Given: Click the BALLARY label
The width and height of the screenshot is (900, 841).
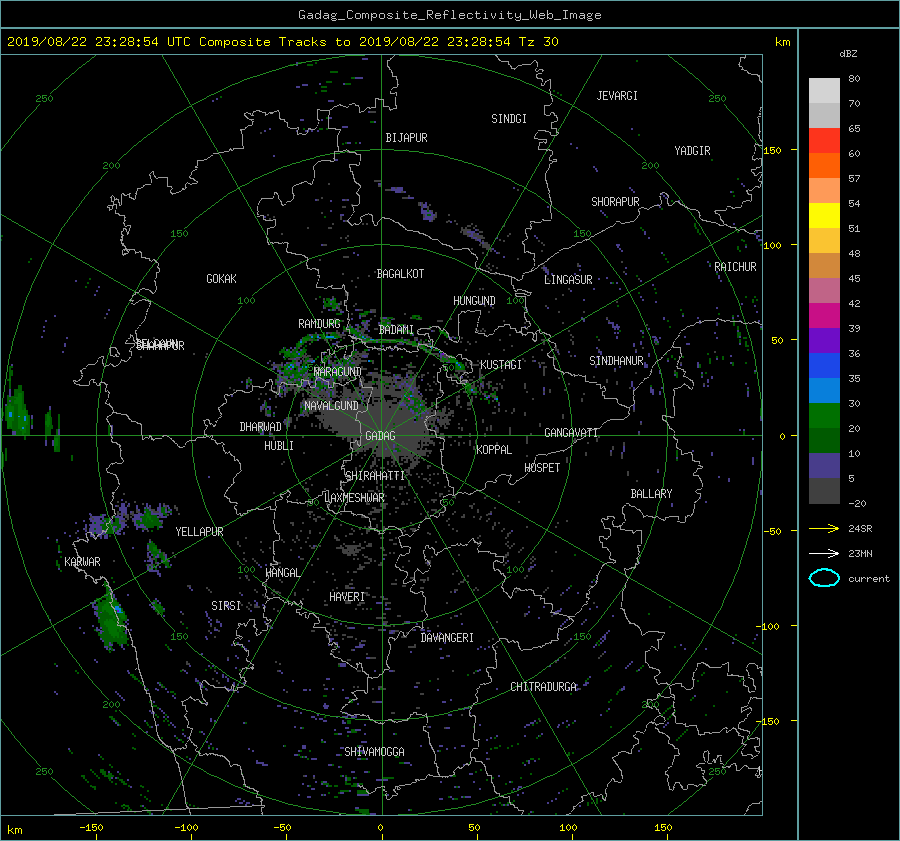Looking at the screenshot, I should pos(651,494).
